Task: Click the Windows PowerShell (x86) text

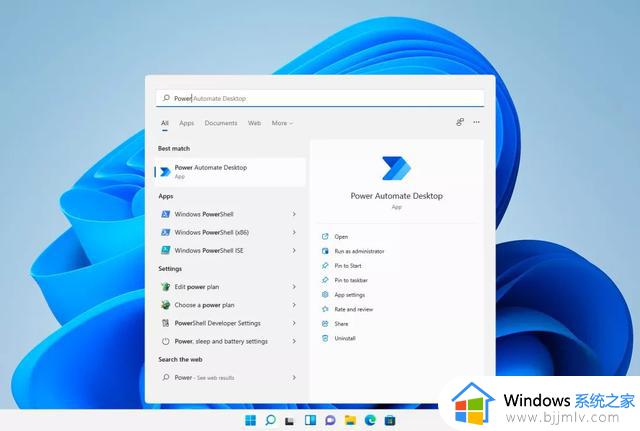Action: point(211,232)
